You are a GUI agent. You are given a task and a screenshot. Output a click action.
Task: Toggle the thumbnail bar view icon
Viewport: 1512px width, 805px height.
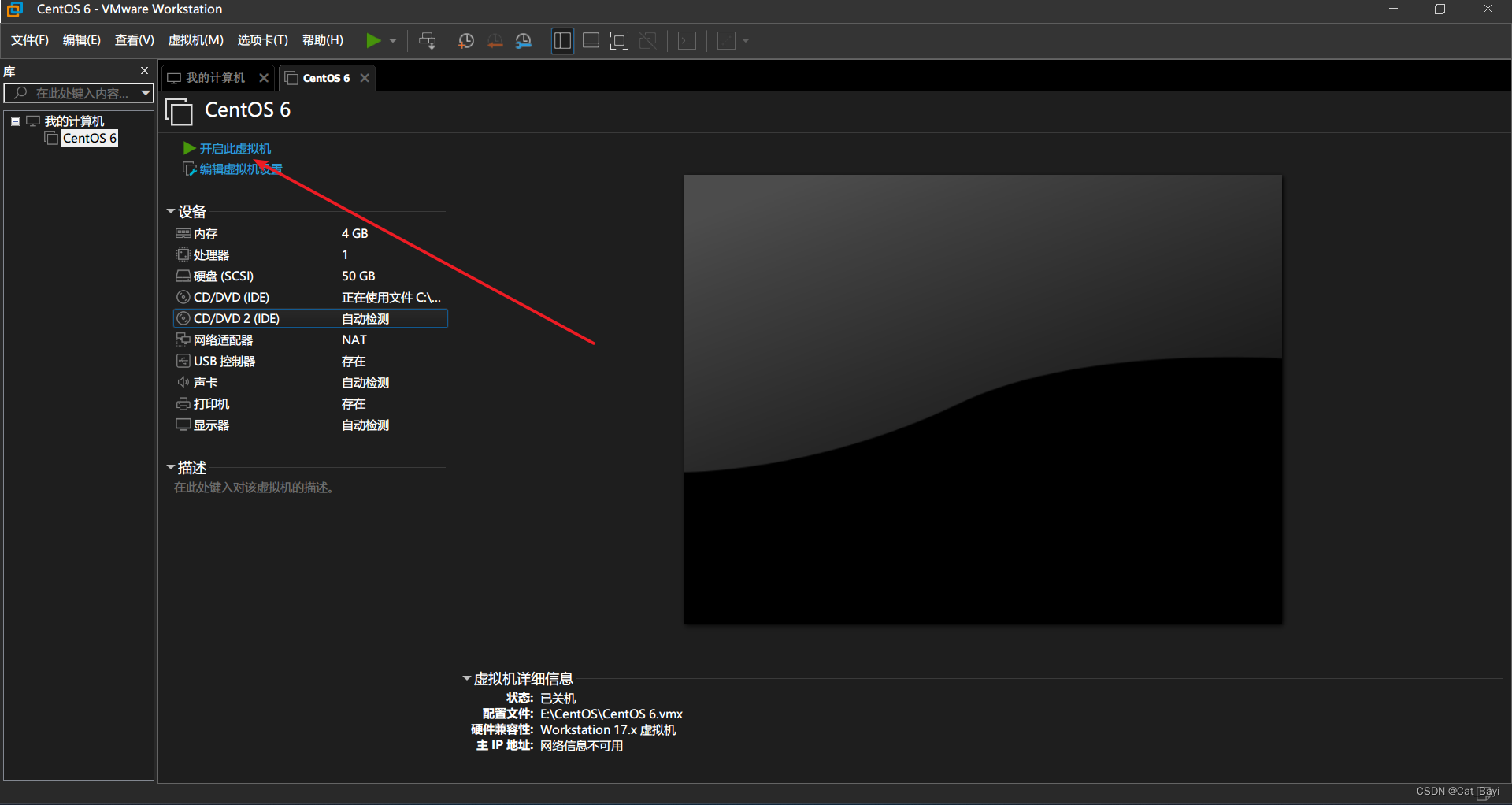tap(591, 41)
